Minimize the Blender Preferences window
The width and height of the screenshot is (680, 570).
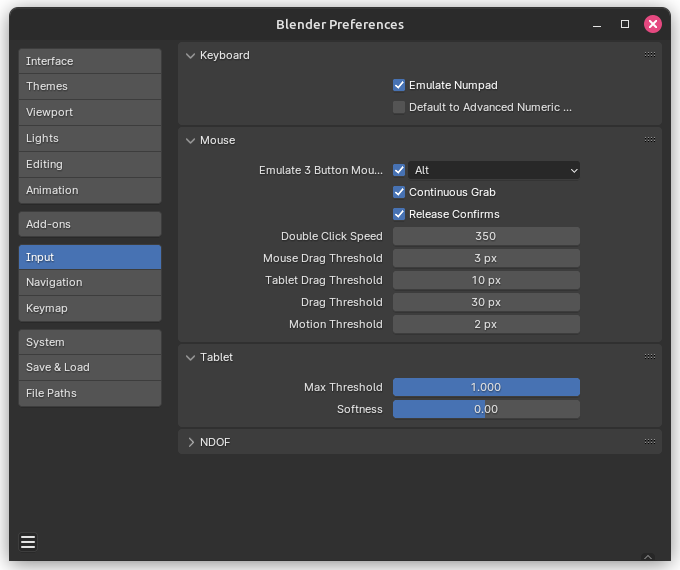(x=597, y=26)
